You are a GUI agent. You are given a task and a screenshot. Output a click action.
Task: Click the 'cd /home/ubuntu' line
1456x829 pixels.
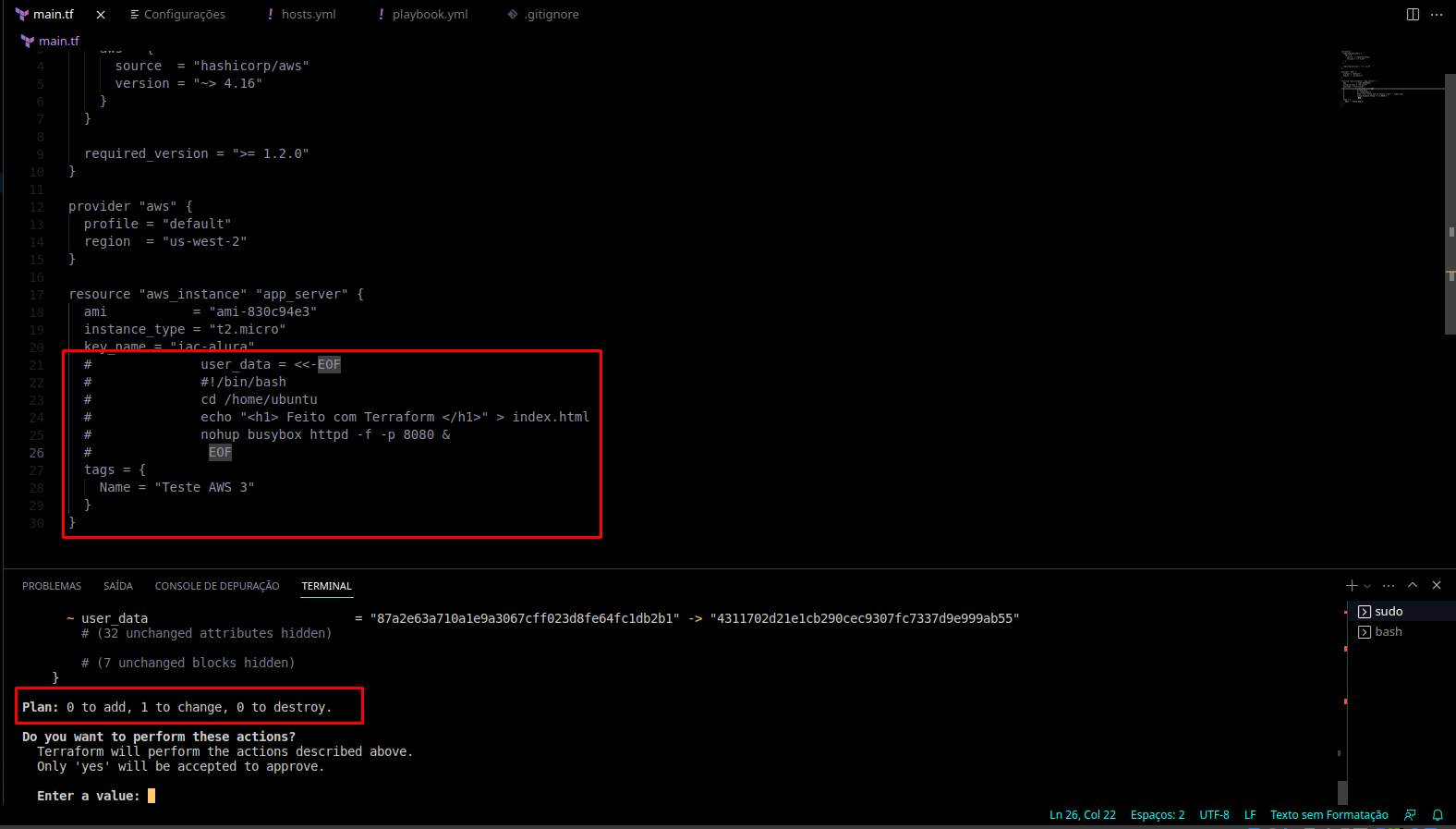pos(259,400)
